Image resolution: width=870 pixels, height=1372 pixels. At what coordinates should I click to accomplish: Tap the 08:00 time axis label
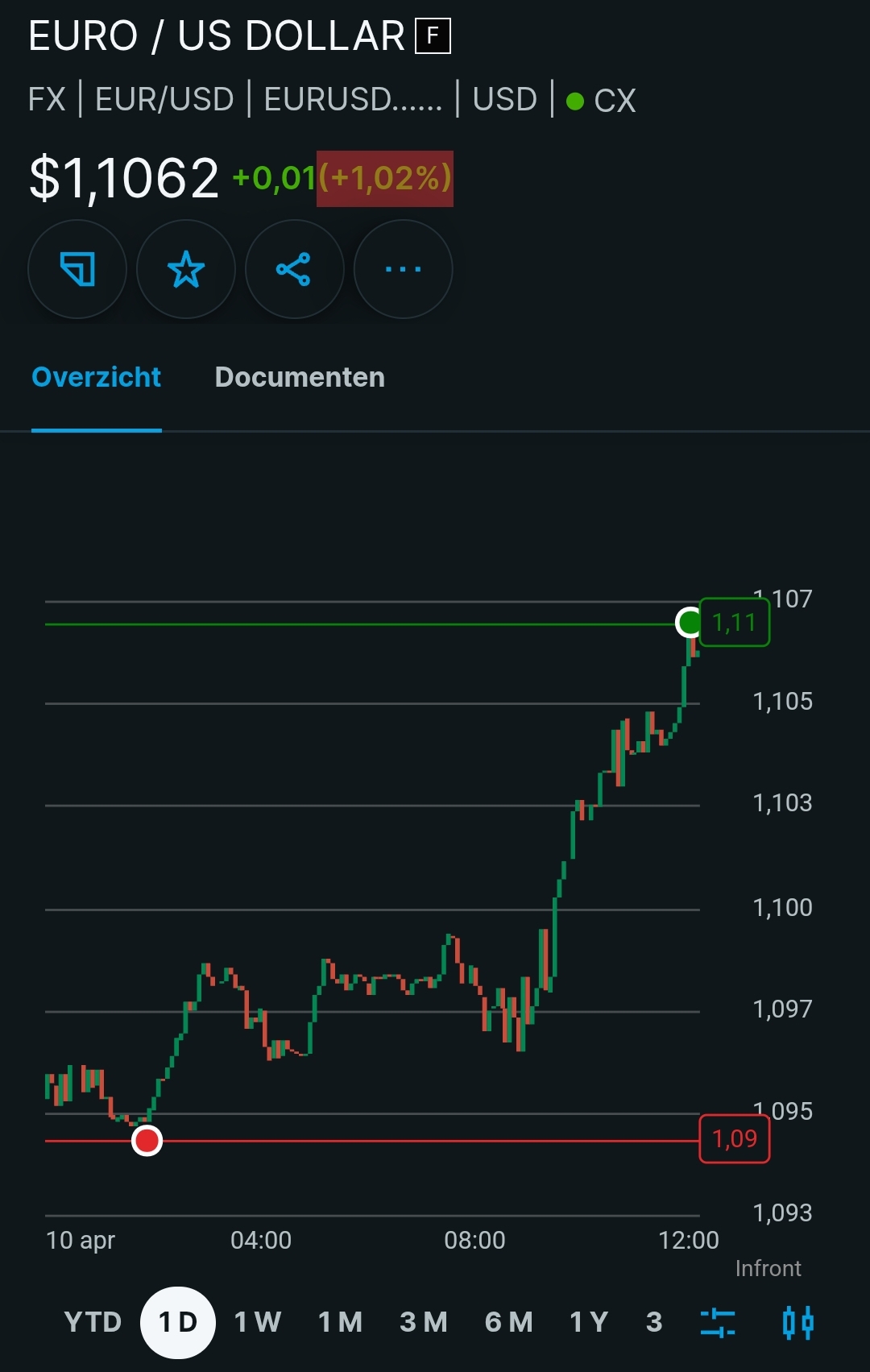tap(474, 1240)
